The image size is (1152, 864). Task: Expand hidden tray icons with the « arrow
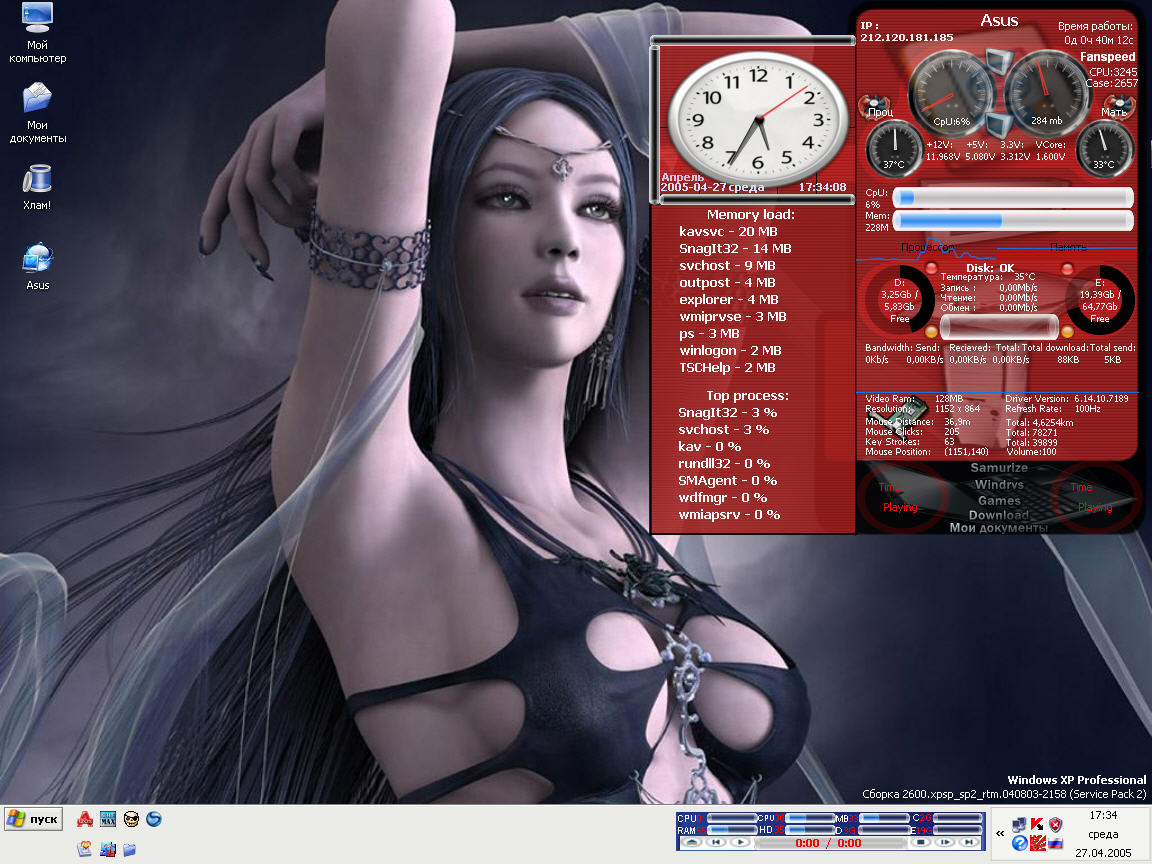1000,833
